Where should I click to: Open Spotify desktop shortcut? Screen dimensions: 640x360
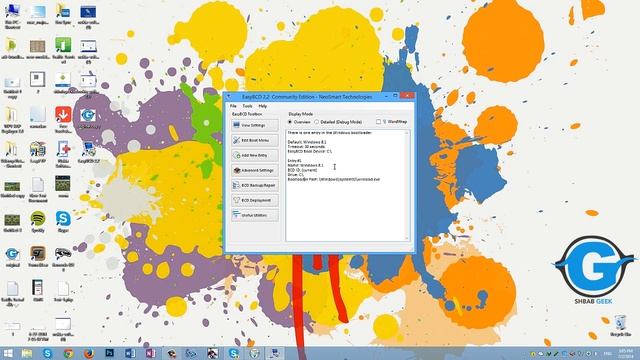pos(38,222)
